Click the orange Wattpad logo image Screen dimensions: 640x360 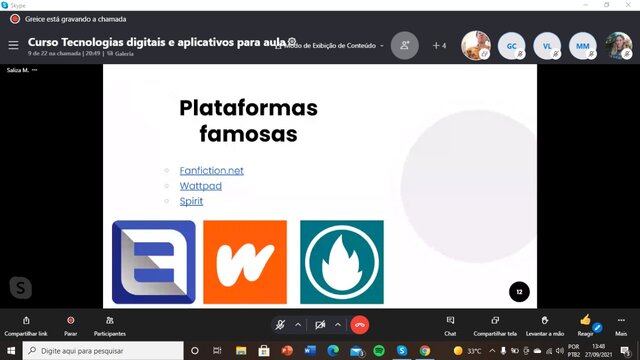pyautogui.click(x=245, y=262)
